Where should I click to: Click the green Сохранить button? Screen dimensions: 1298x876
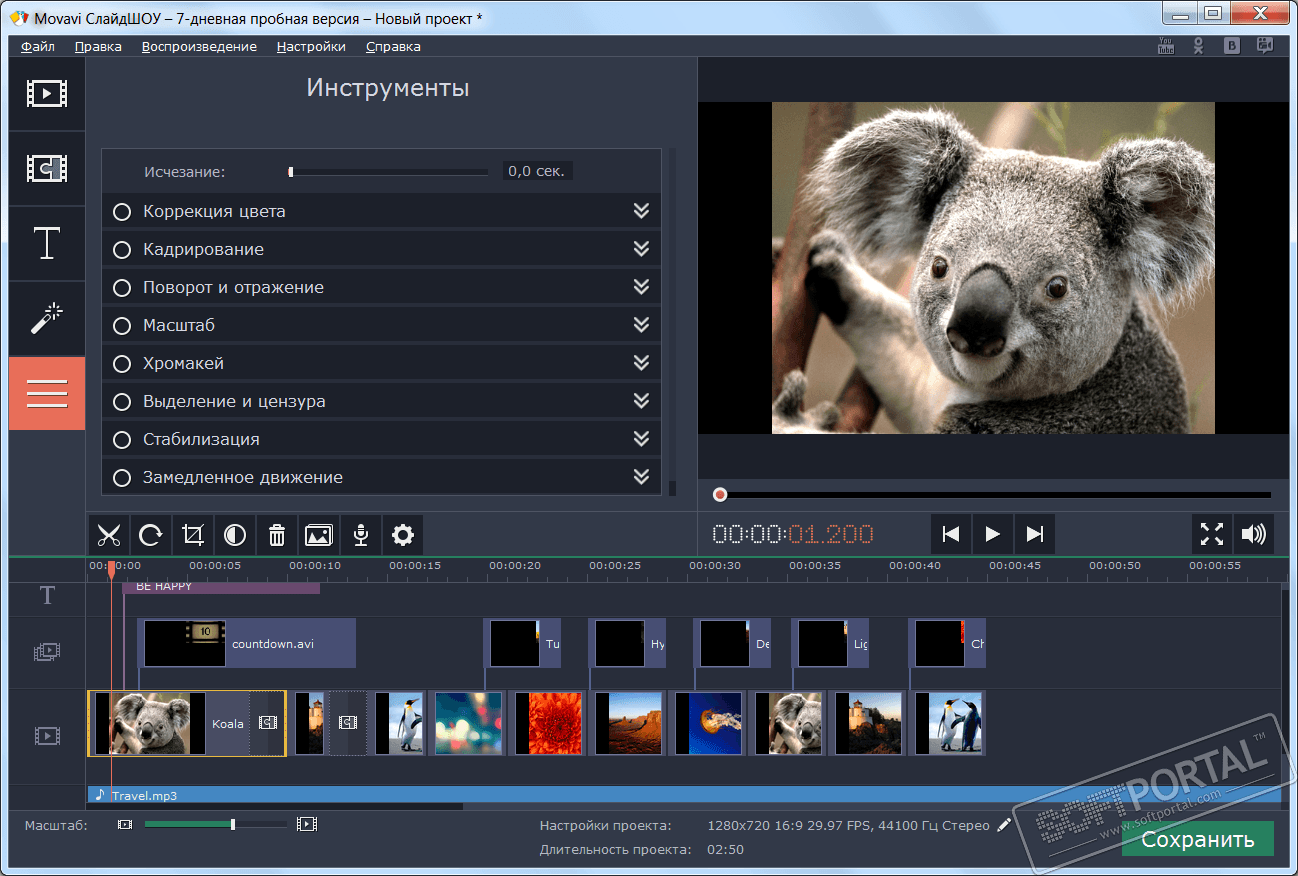pos(1198,839)
